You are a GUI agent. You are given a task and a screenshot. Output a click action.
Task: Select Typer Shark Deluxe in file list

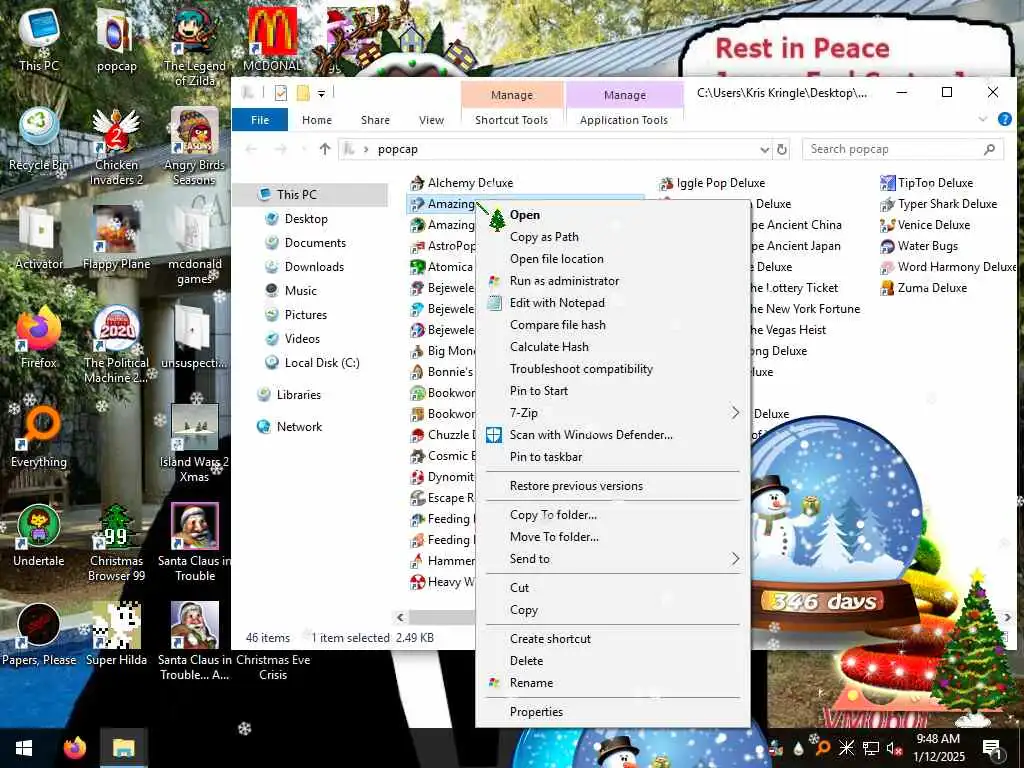pyautogui.click(x=939, y=204)
